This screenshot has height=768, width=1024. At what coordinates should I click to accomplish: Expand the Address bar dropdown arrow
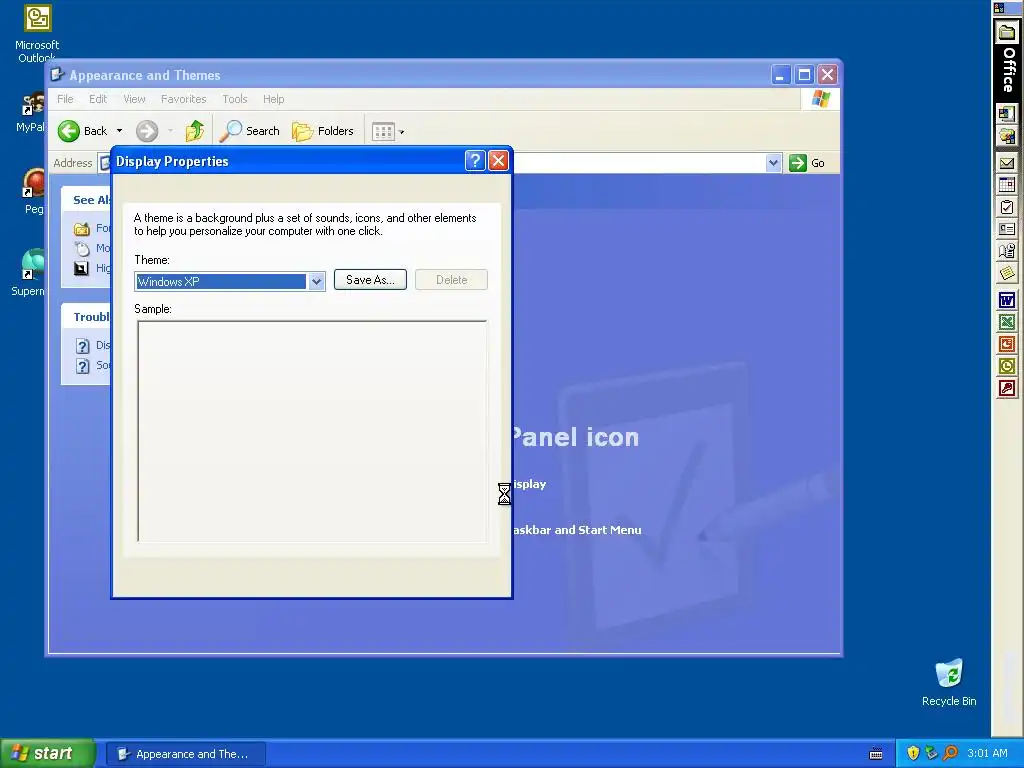pyautogui.click(x=773, y=163)
